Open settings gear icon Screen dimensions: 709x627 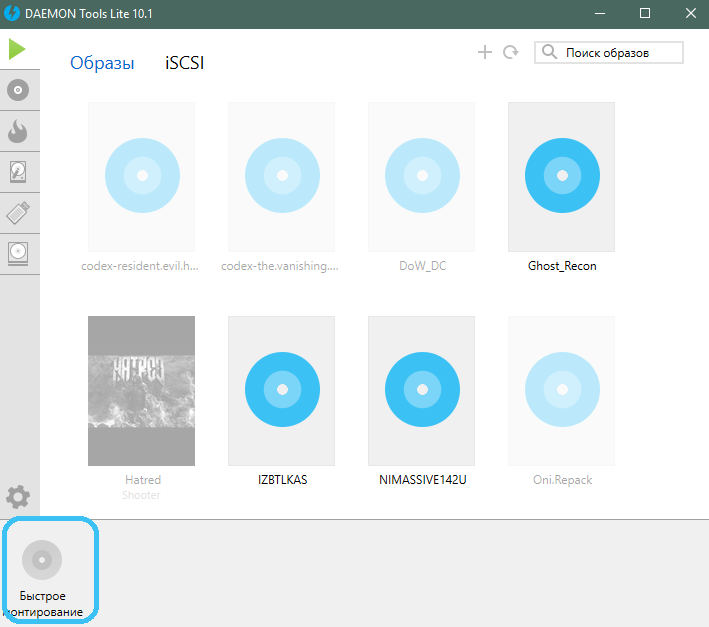(x=18, y=497)
